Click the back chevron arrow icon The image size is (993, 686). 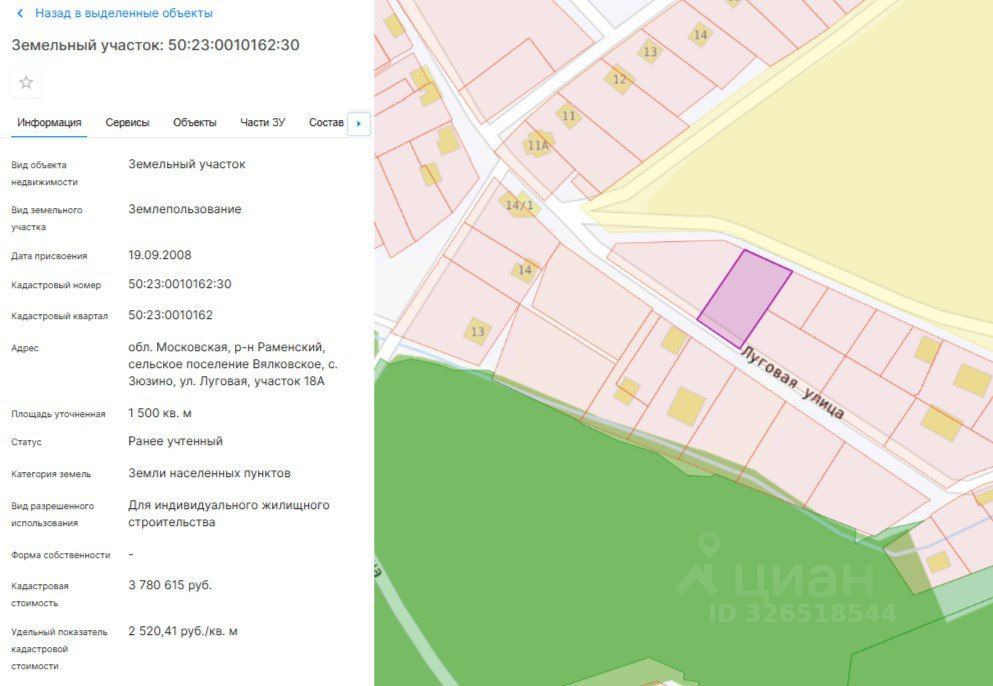tap(20, 13)
